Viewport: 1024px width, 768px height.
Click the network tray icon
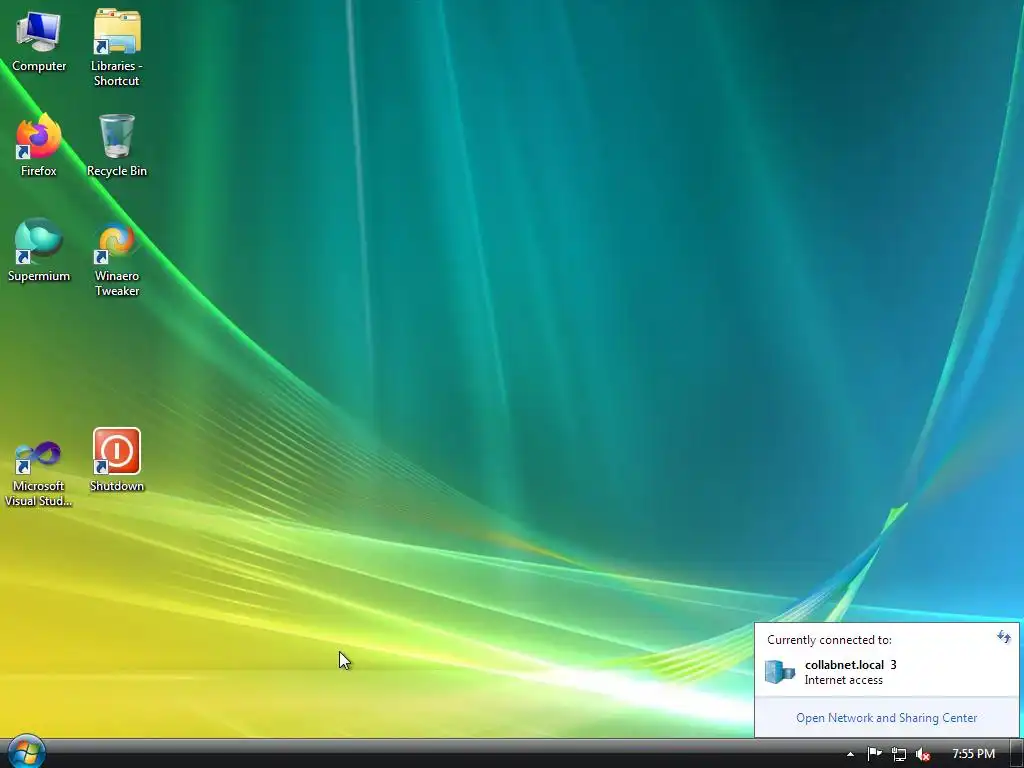click(899, 754)
